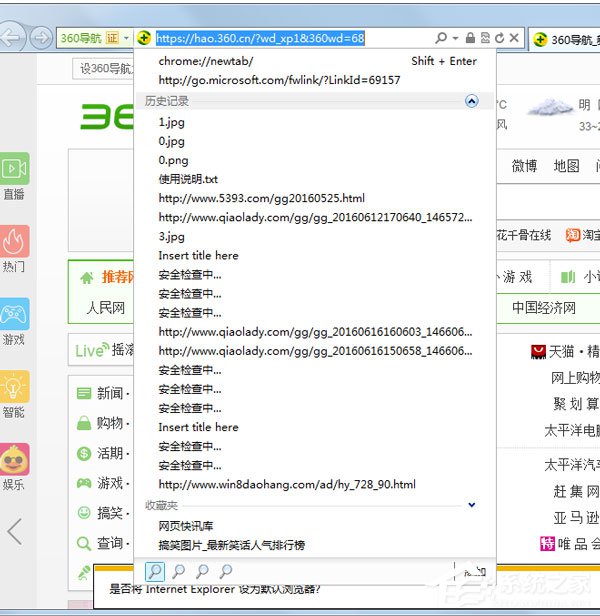600x616 pixels.
Task: Open the 中国经济网 link
Action: point(544,308)
